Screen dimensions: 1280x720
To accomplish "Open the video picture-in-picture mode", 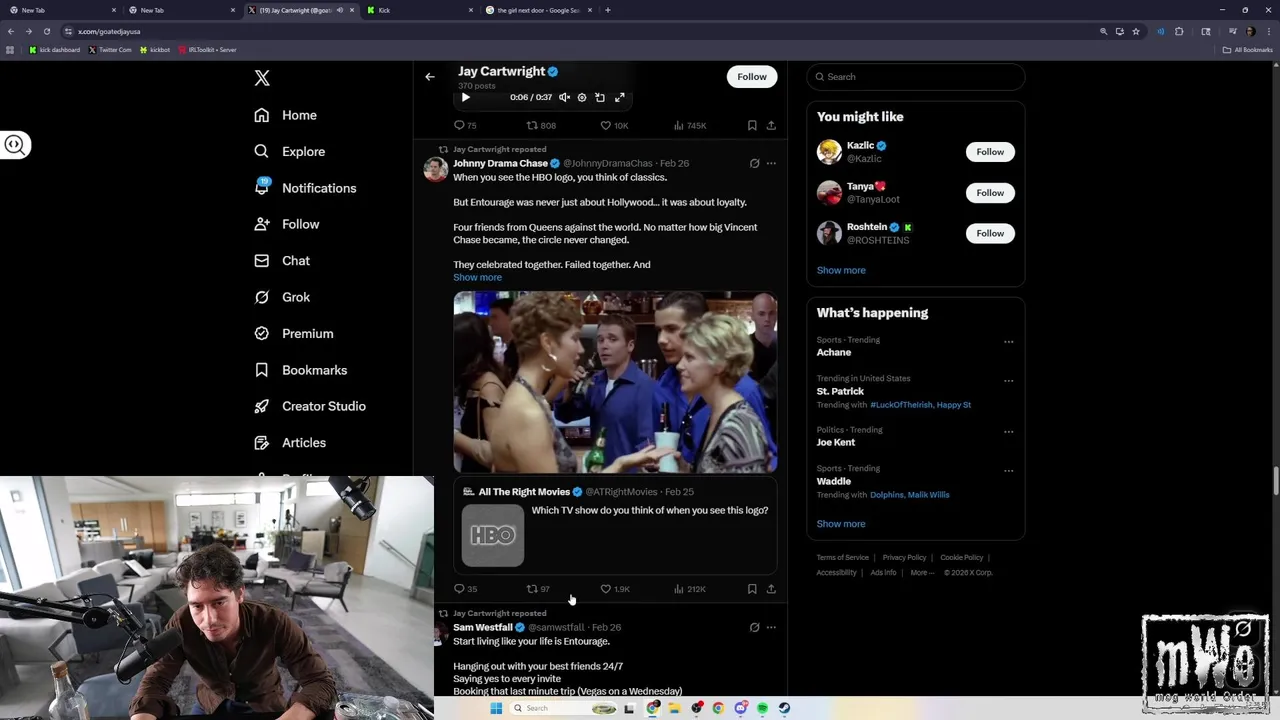I will point(600,98).
